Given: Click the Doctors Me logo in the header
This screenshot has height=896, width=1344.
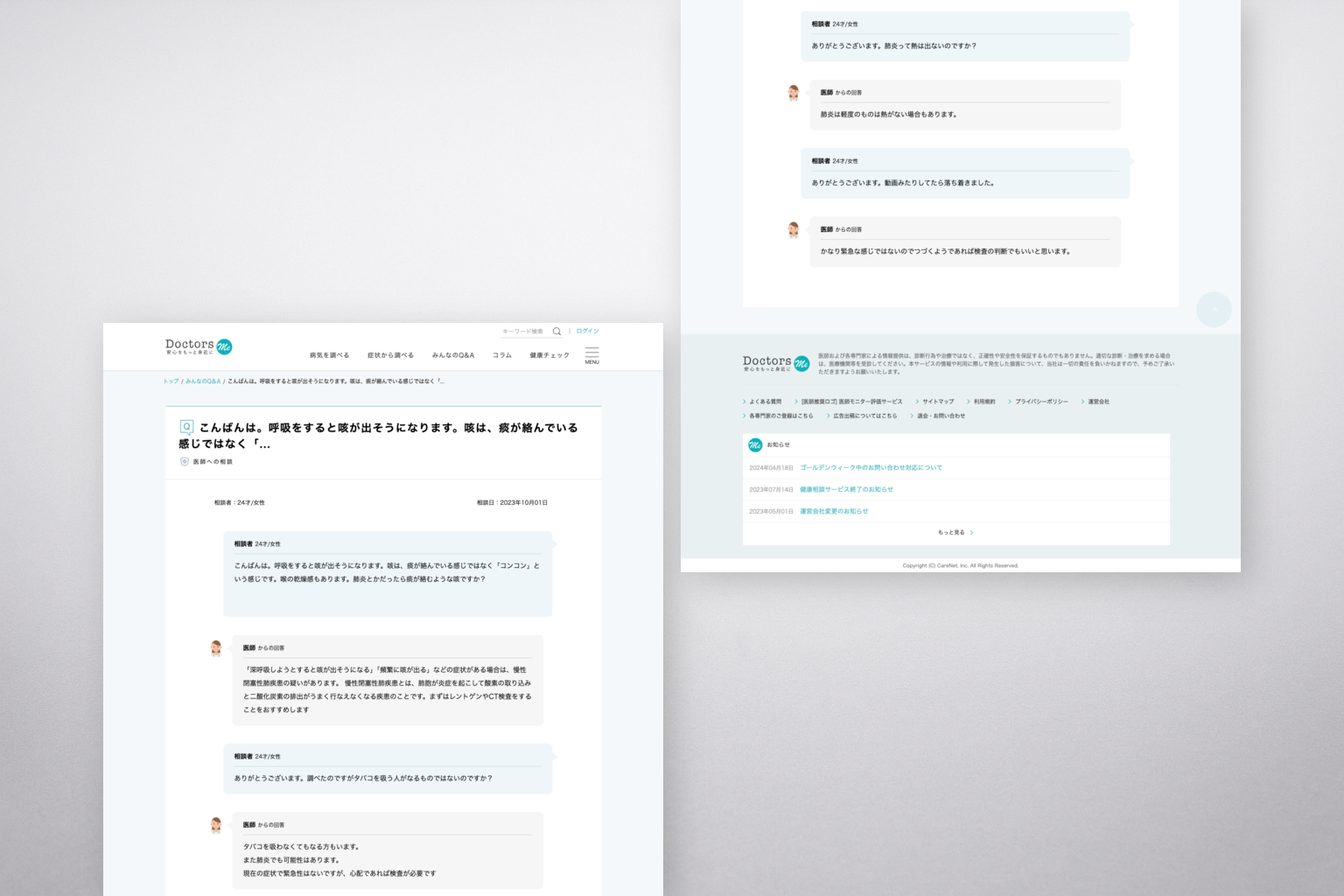Looking at the screenshot, I should tap(199, 346).
